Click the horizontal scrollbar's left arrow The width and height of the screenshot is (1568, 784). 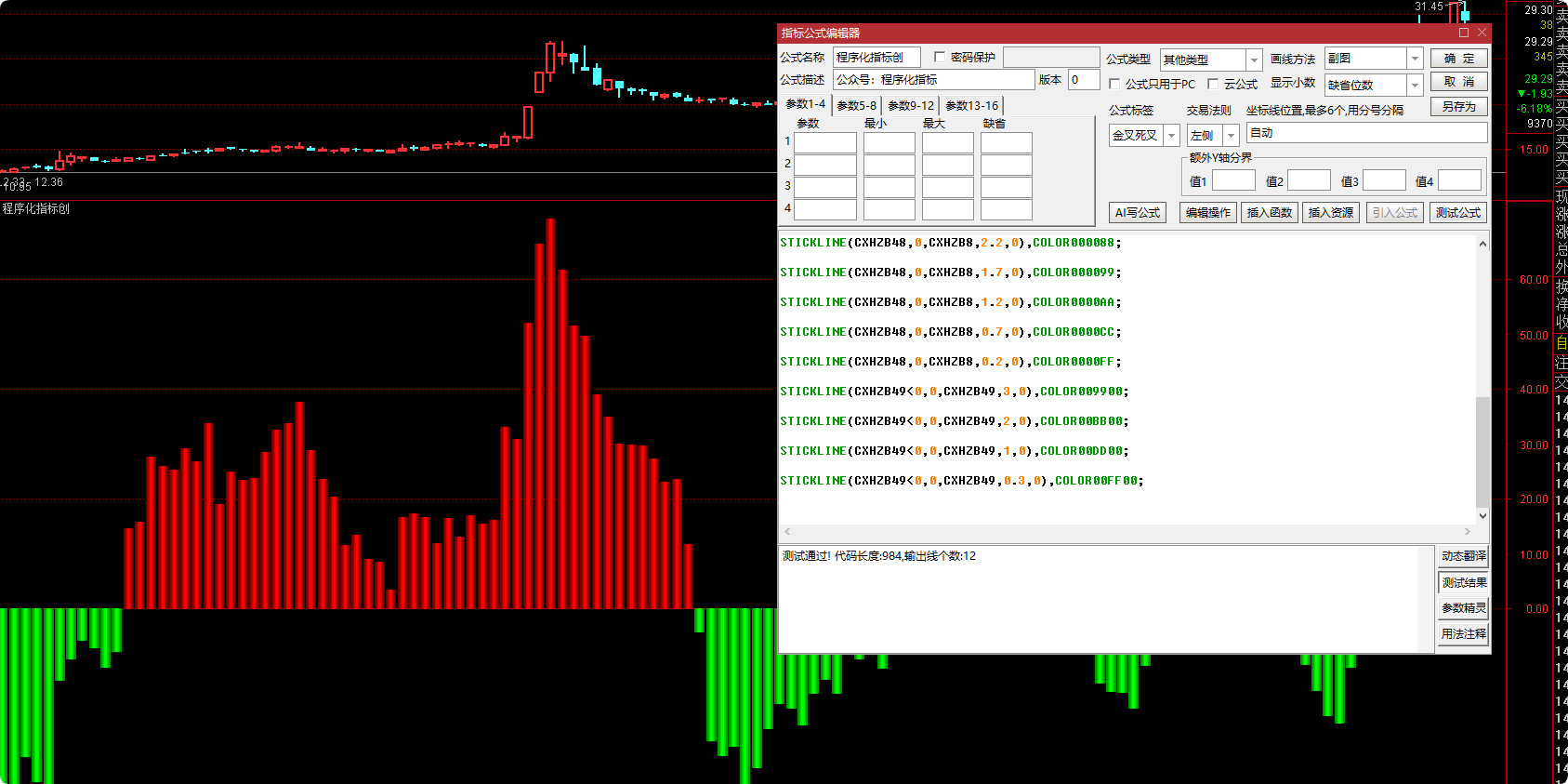tap(787, 532)
